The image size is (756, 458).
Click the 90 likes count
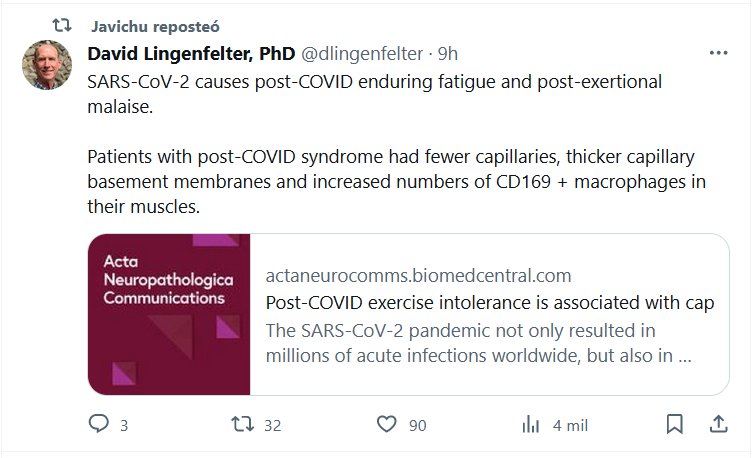point(417,426)
